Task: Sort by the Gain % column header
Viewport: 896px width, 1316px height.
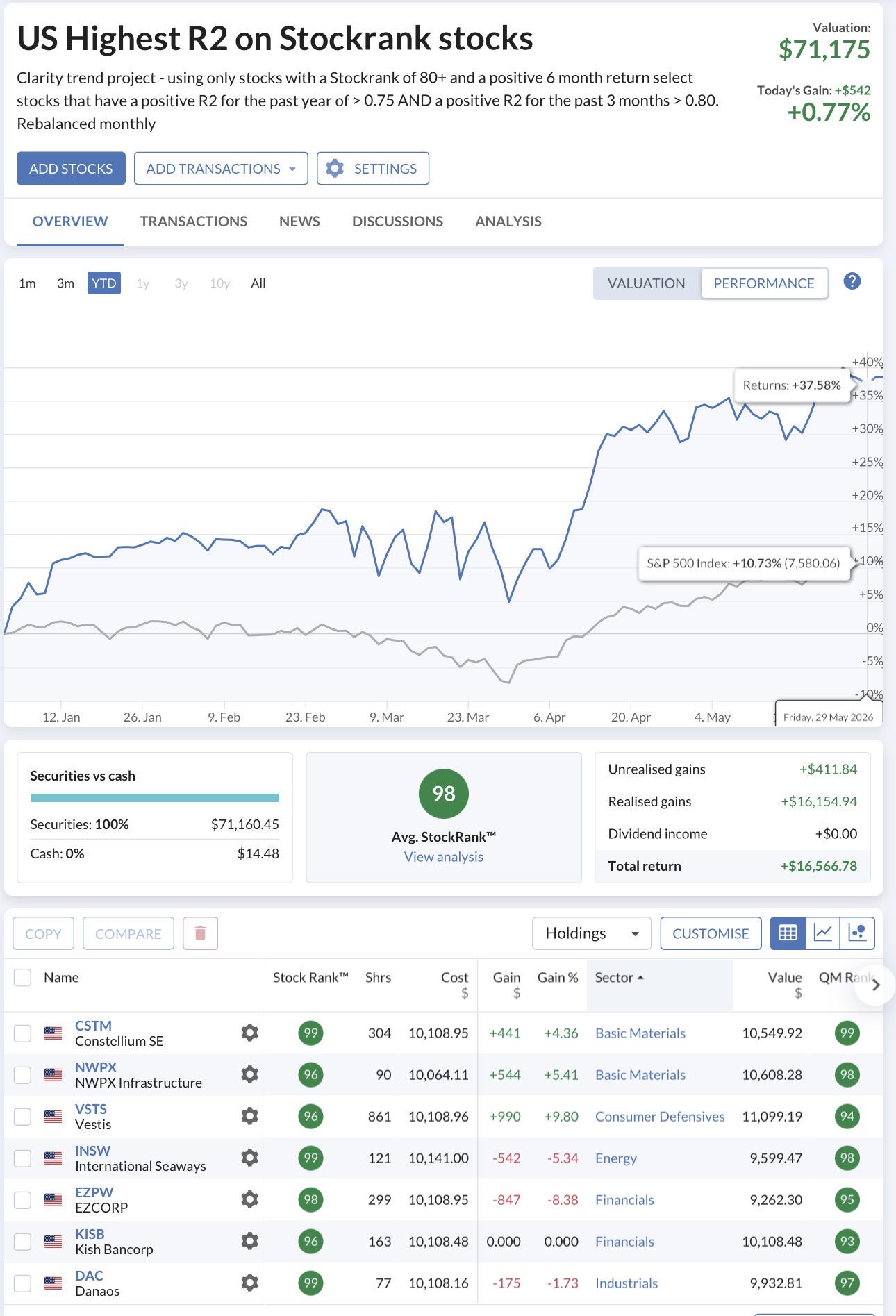Action: tap(558, 977)
